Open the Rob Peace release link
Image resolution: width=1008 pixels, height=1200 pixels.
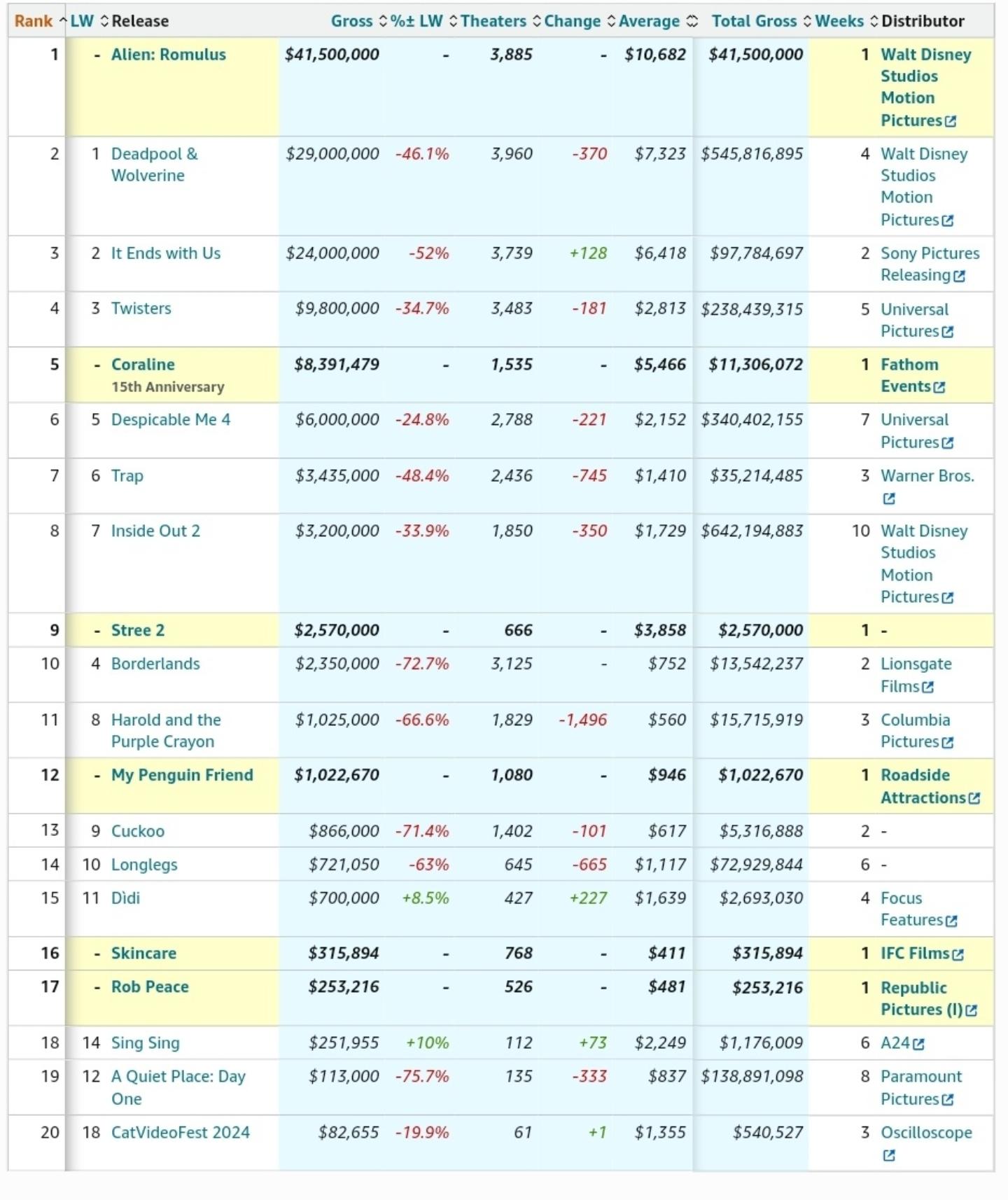click(x=150, y=987)
